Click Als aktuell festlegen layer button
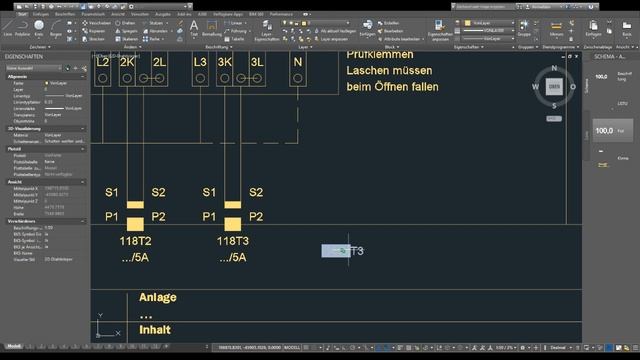This screenshot has height=360, width=640. click(335, 31)
